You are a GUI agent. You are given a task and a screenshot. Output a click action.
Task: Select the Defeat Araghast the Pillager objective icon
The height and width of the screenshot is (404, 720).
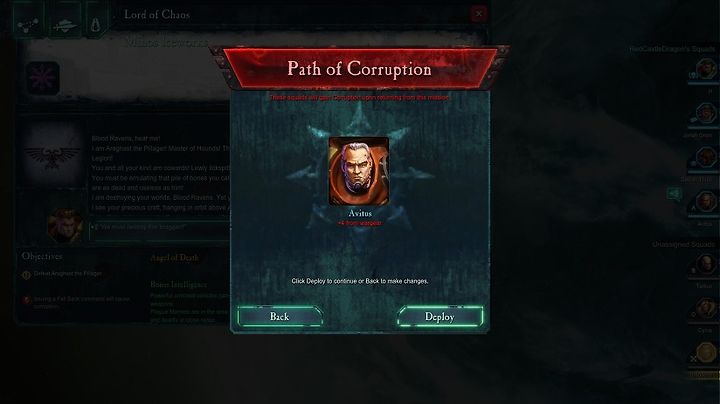pos(26,275)
